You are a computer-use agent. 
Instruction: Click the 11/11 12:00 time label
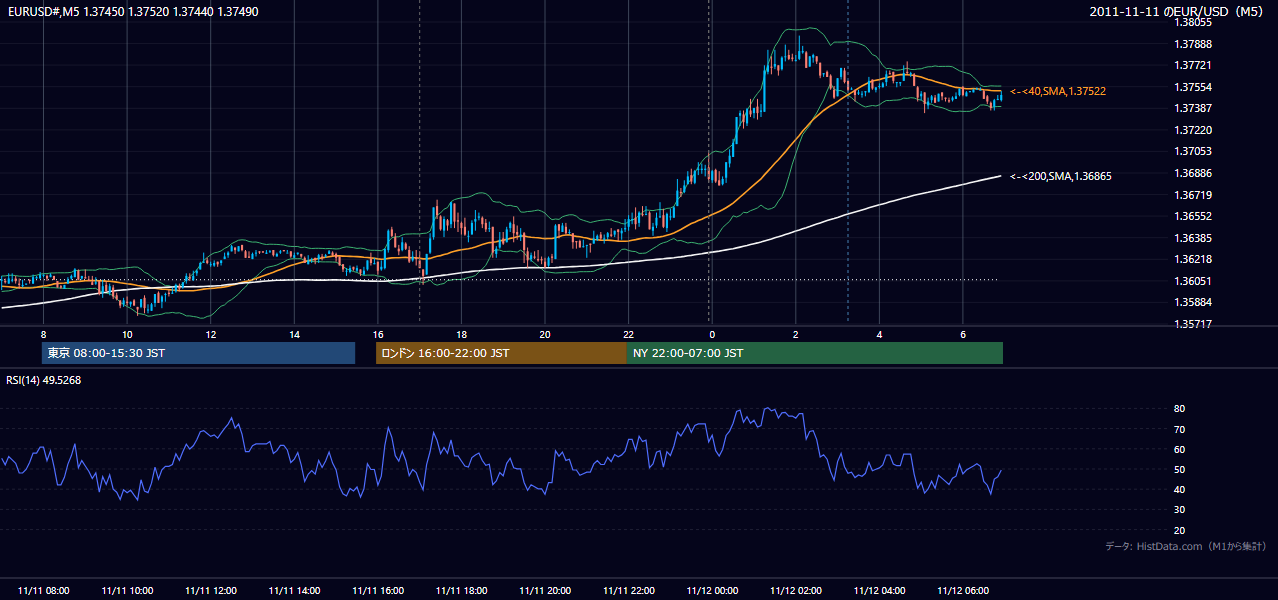pyautogui.click(x=211, y=591)
